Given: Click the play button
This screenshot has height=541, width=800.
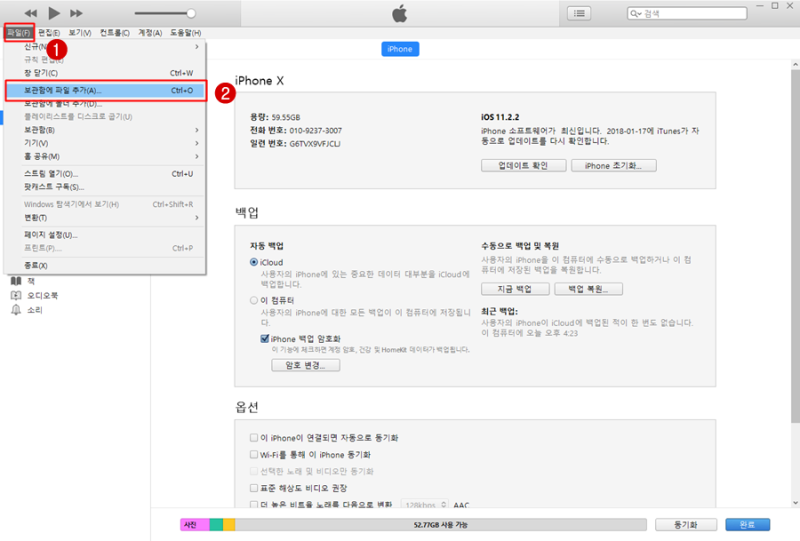Looking at the screenshot, I should (x=54, y=13).
